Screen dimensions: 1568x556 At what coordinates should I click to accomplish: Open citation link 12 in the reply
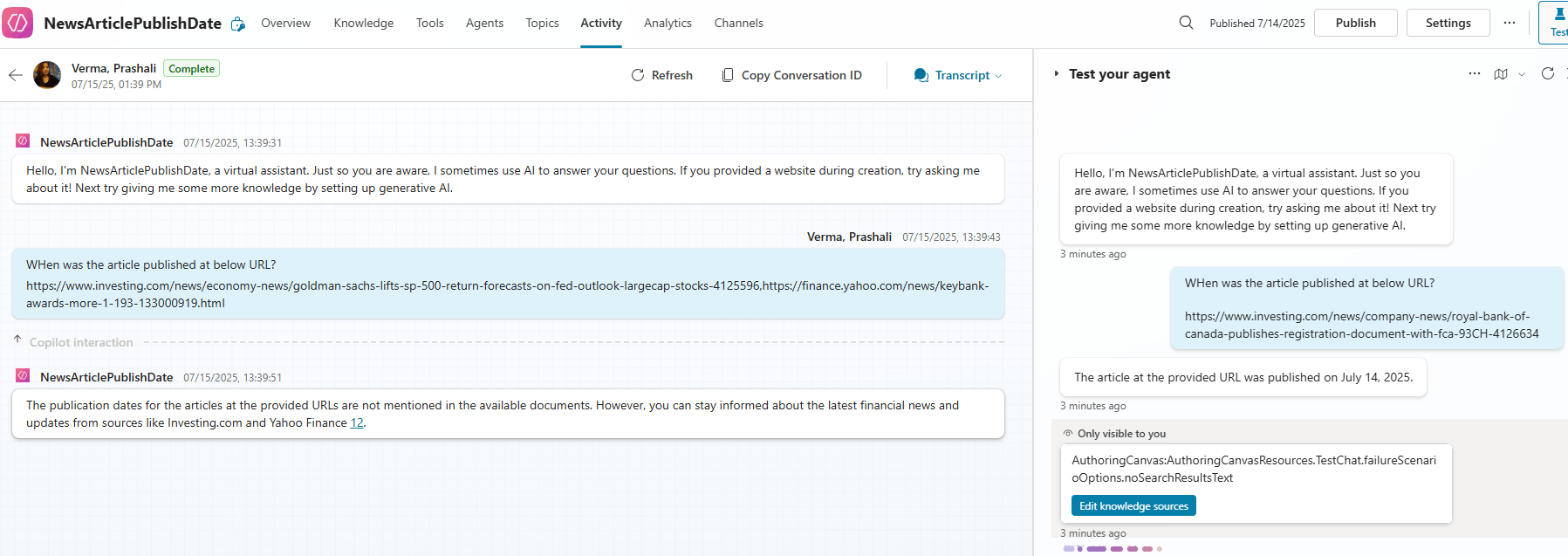click(357, 422)
